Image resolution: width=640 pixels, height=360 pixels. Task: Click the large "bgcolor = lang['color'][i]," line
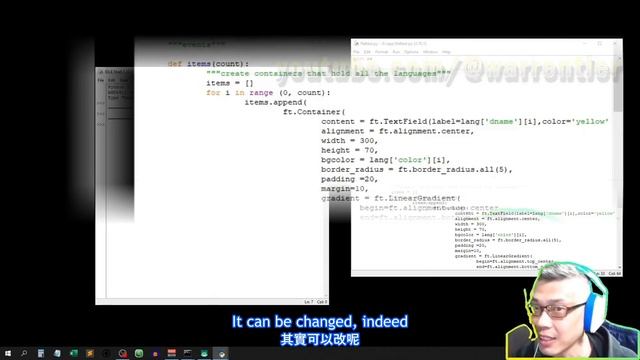pyautogui.click(x=385, y=160)
